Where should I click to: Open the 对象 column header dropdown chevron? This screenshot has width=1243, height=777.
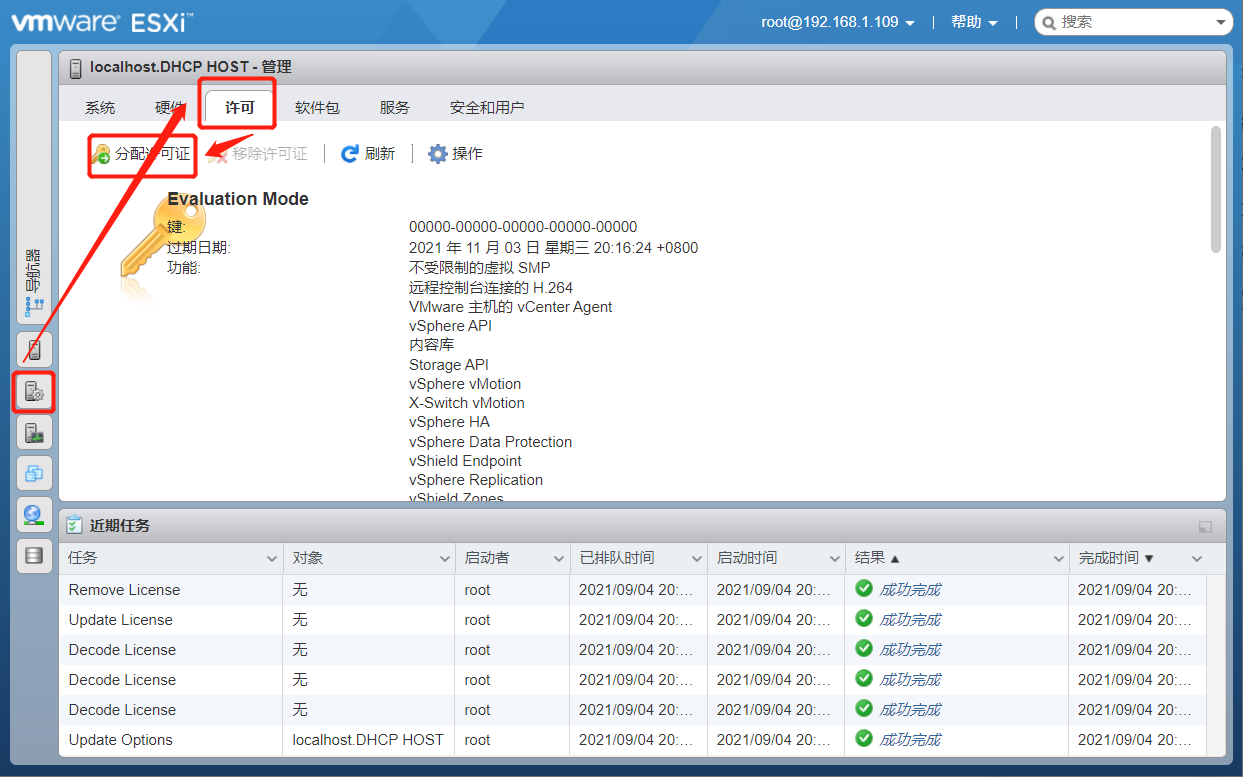pyautogui.click(x=444, y=559)
